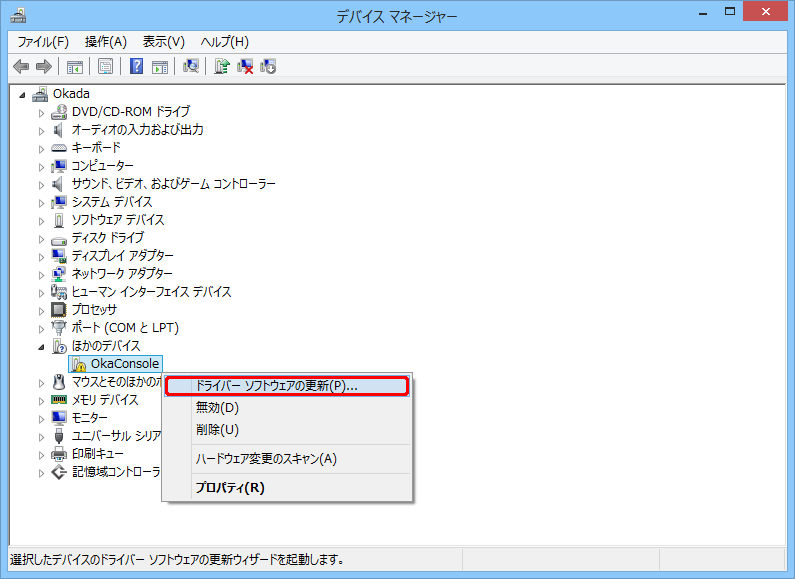Click the disk drive icon beside ディスク ドライブ
This screenshot has height=579, width=795.
[59, 239]
